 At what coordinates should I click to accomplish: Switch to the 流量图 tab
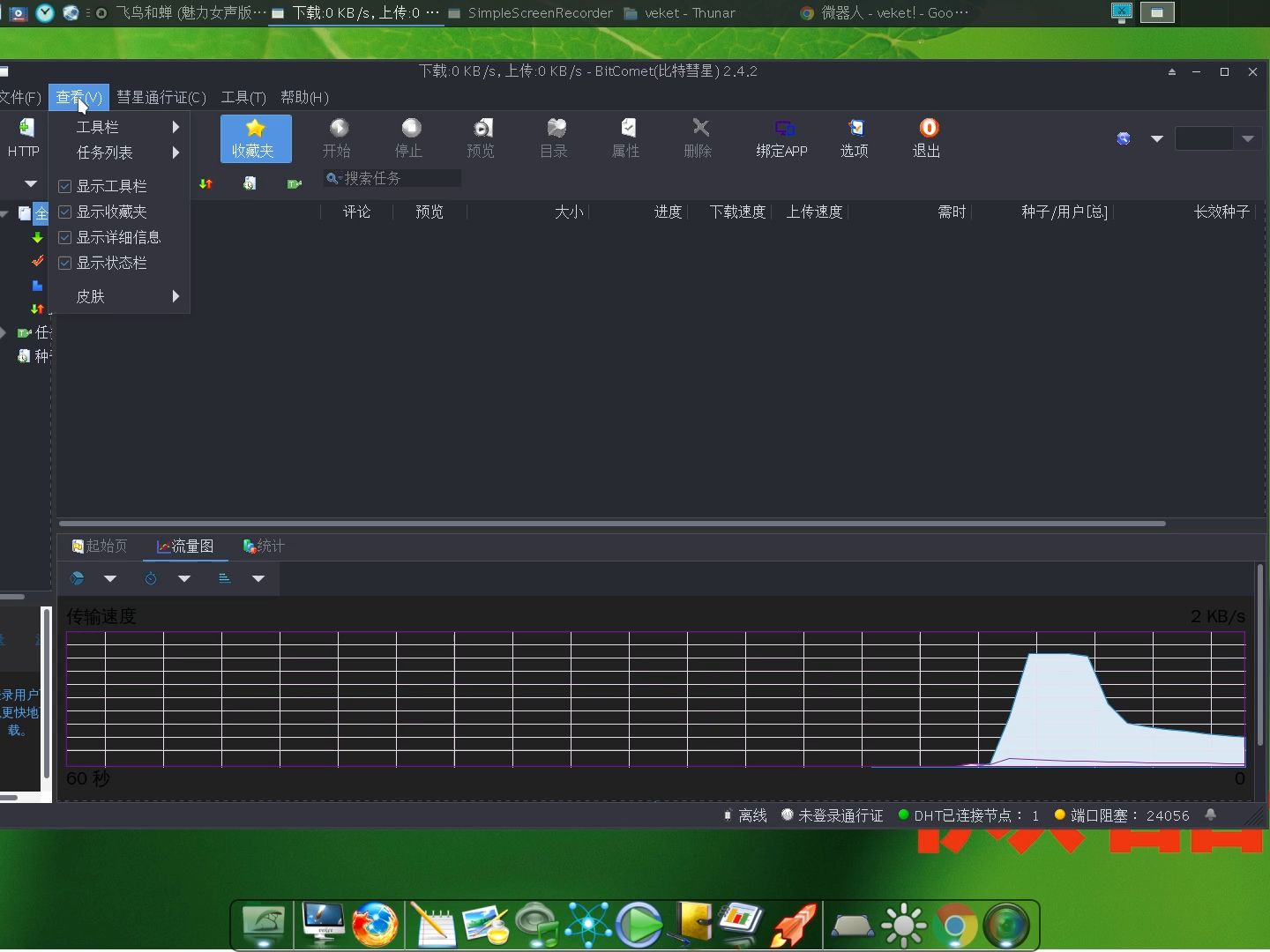pos(185,547)
